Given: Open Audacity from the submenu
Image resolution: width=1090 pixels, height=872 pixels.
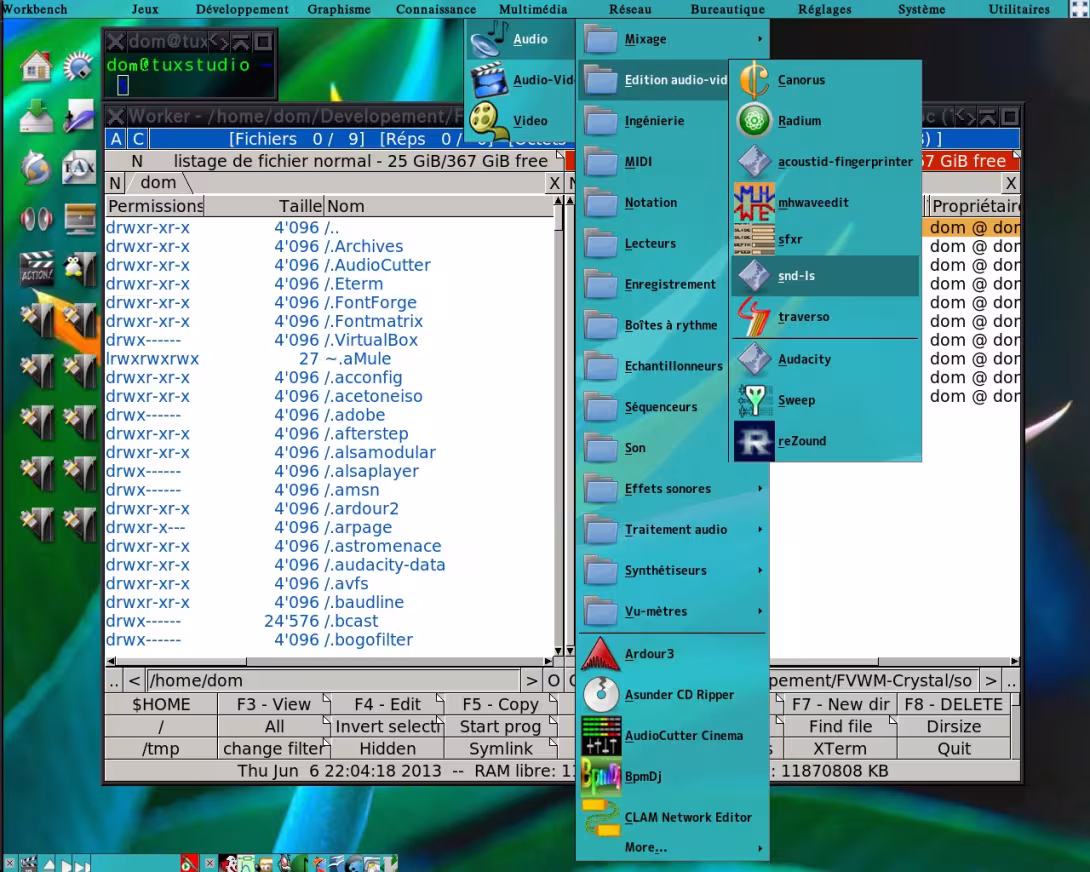Looking at the screenshot, I should (826, 360).
